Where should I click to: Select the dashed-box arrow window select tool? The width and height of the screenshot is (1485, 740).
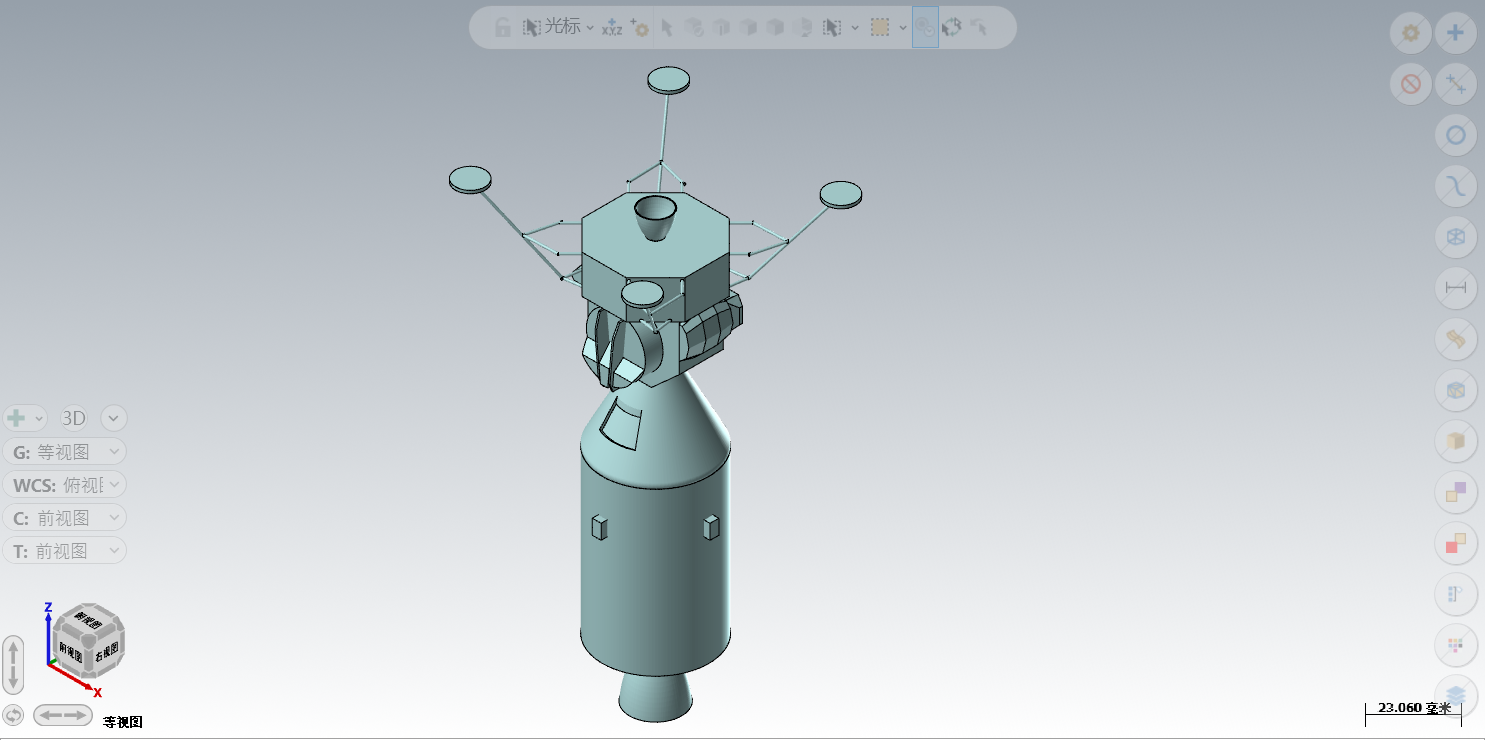[x=832, y=28]
